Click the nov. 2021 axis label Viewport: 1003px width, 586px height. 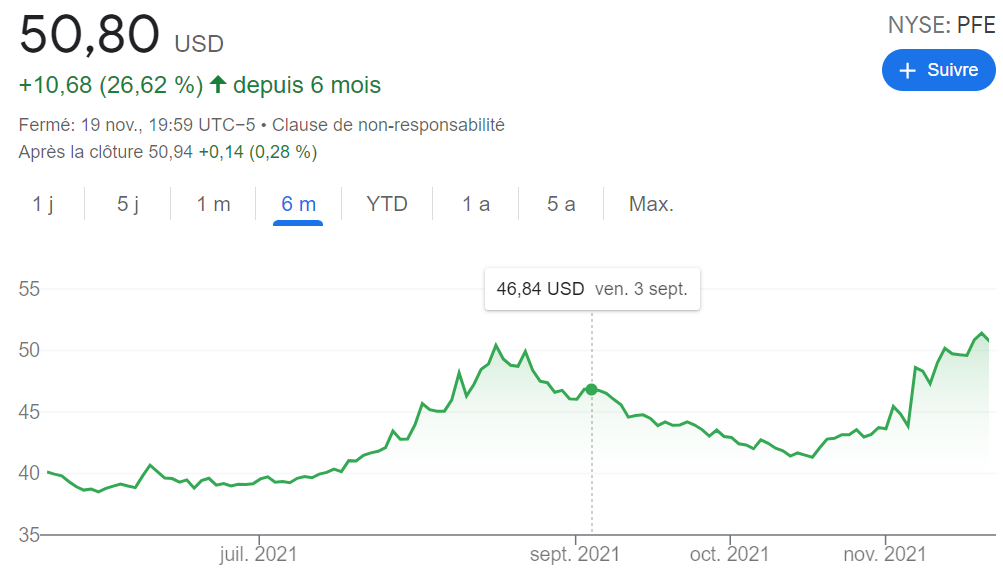pos(885,554)
